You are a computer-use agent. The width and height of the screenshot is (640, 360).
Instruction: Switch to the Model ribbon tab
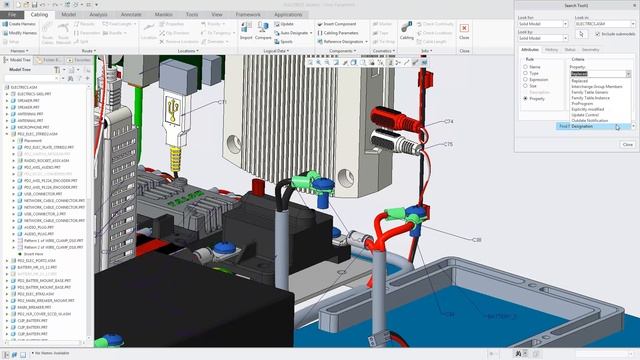tap(69, 15)
